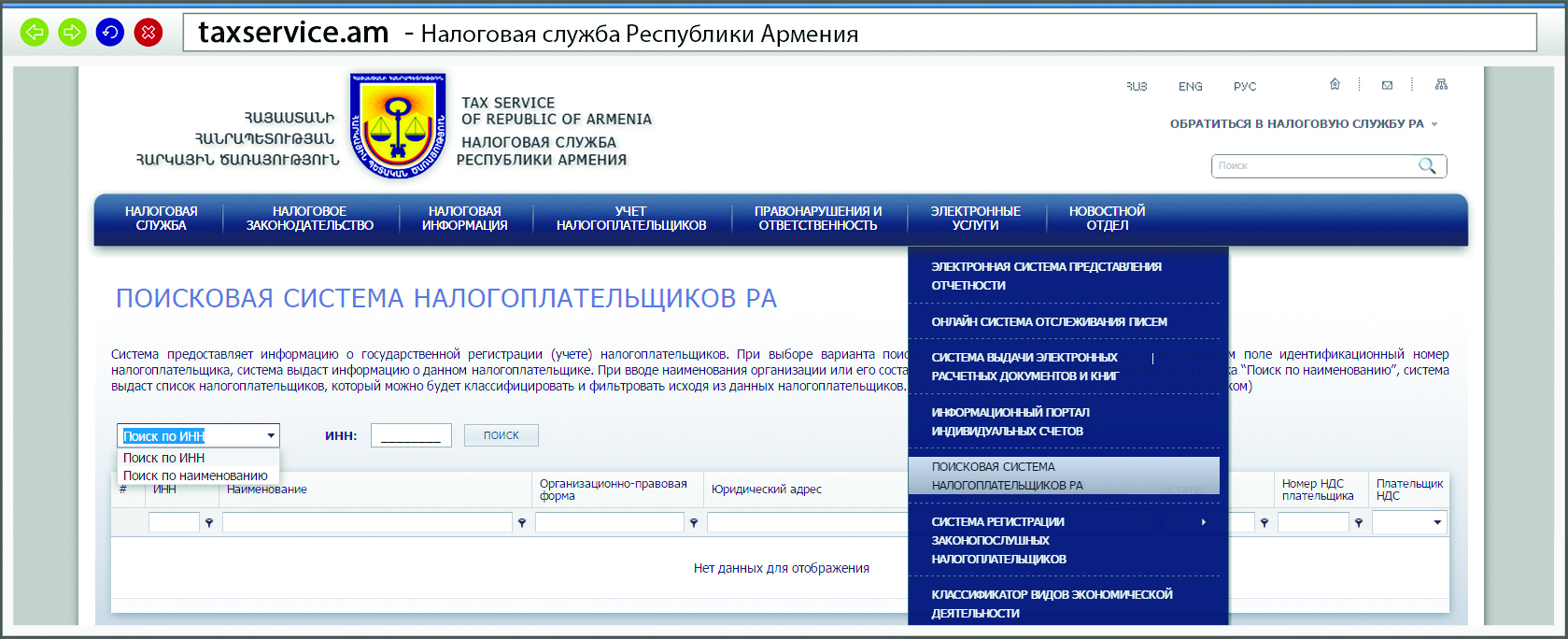Open НАЛОГОВАЯ СЛУЖБА main menu item

coord(161,219)
